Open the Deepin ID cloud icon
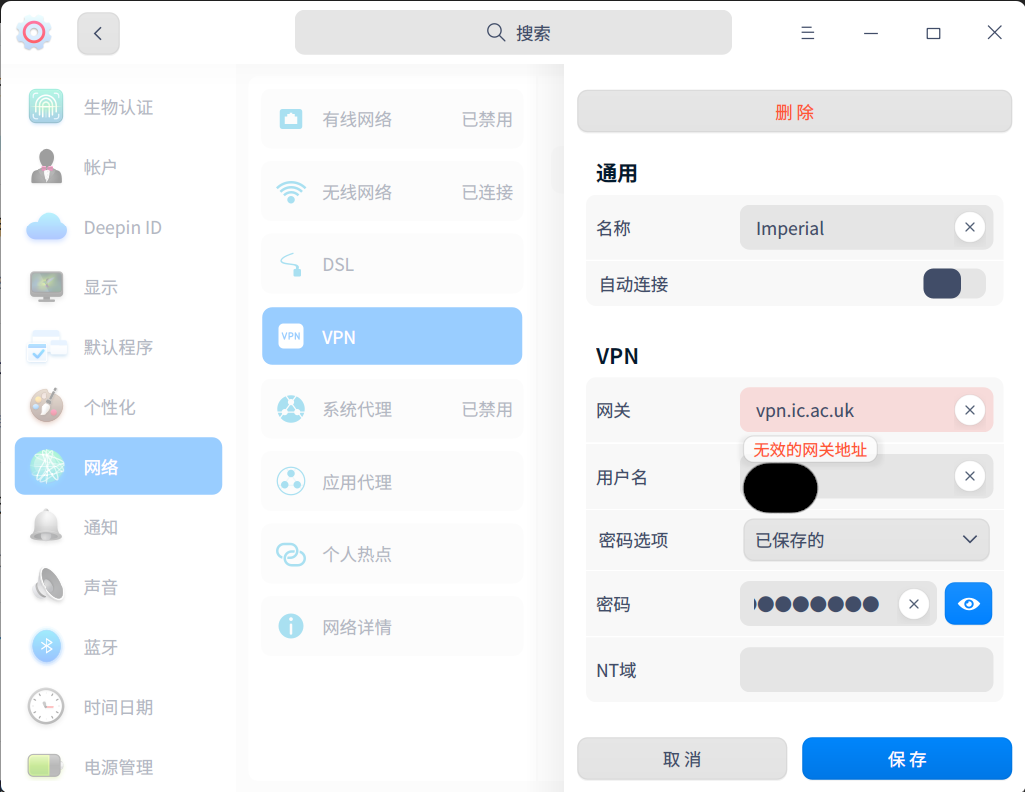 pyautogui.click(x=46, y=227)
